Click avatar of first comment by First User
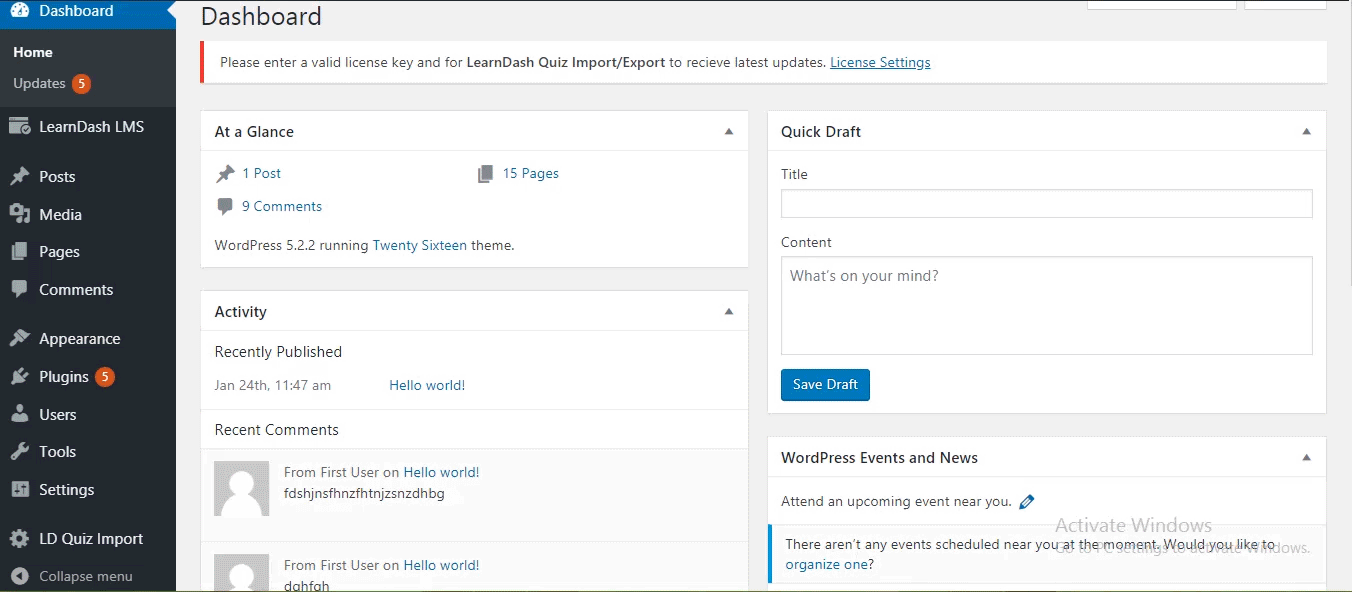The width and height of the screenshot is (1352, 592). click(x=242, y=488)
